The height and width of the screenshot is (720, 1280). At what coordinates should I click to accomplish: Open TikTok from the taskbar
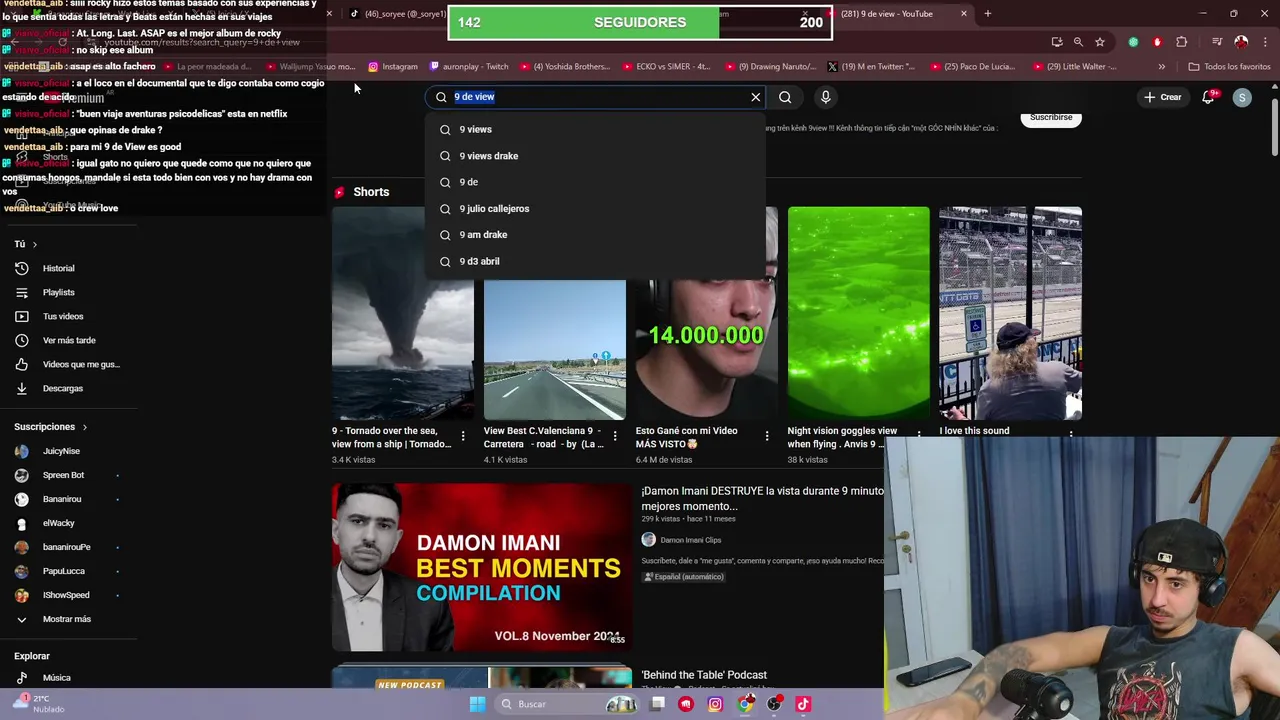point(803,704)
